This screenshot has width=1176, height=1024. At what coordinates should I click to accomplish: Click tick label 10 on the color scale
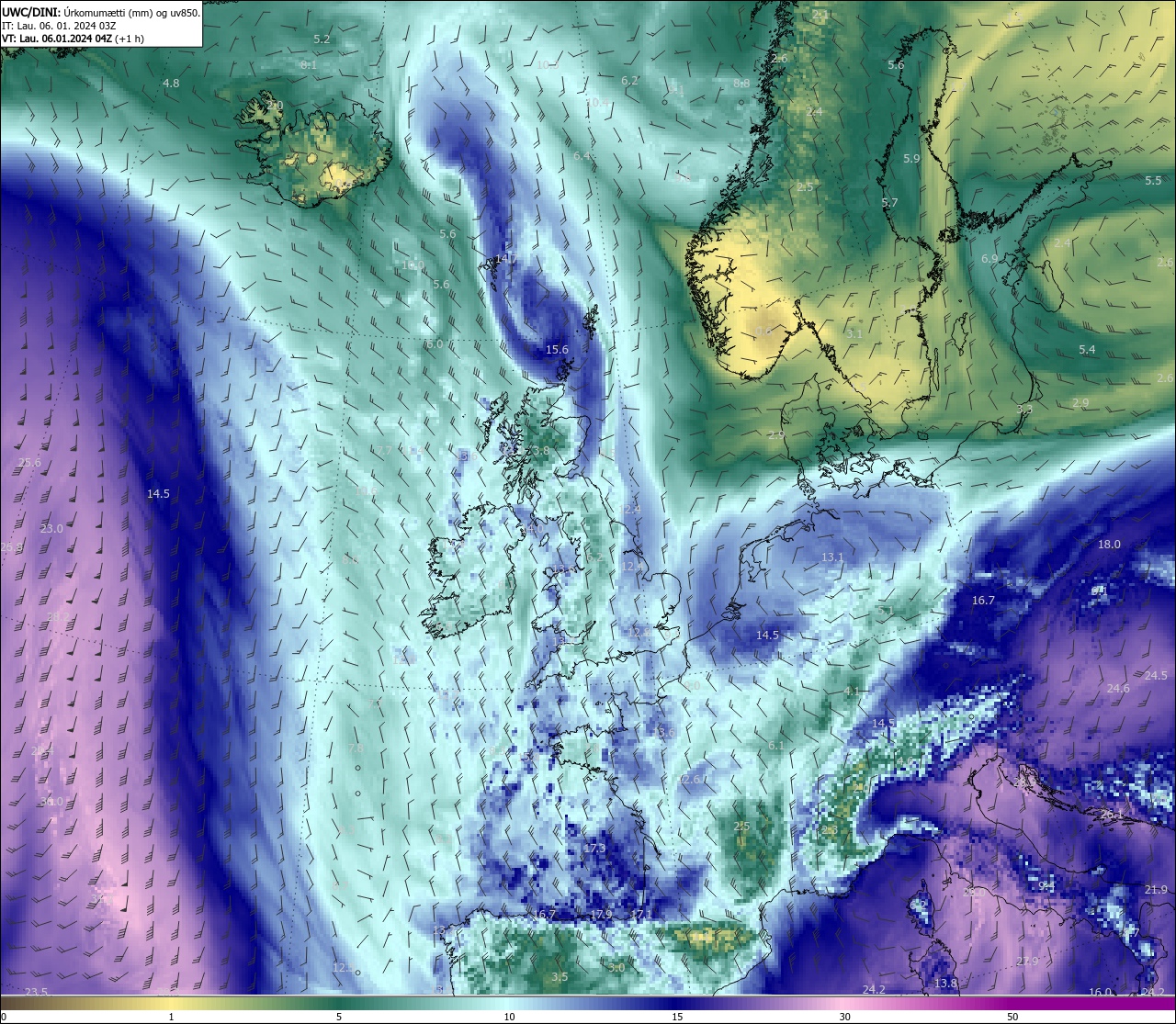(508, 1017)
